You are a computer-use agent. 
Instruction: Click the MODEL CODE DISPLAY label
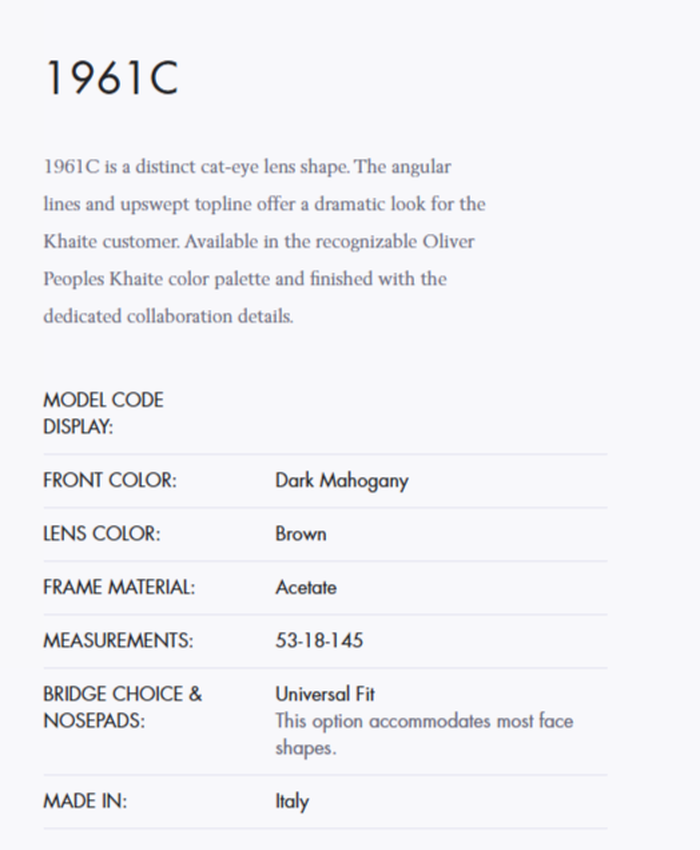click(103, 413)
